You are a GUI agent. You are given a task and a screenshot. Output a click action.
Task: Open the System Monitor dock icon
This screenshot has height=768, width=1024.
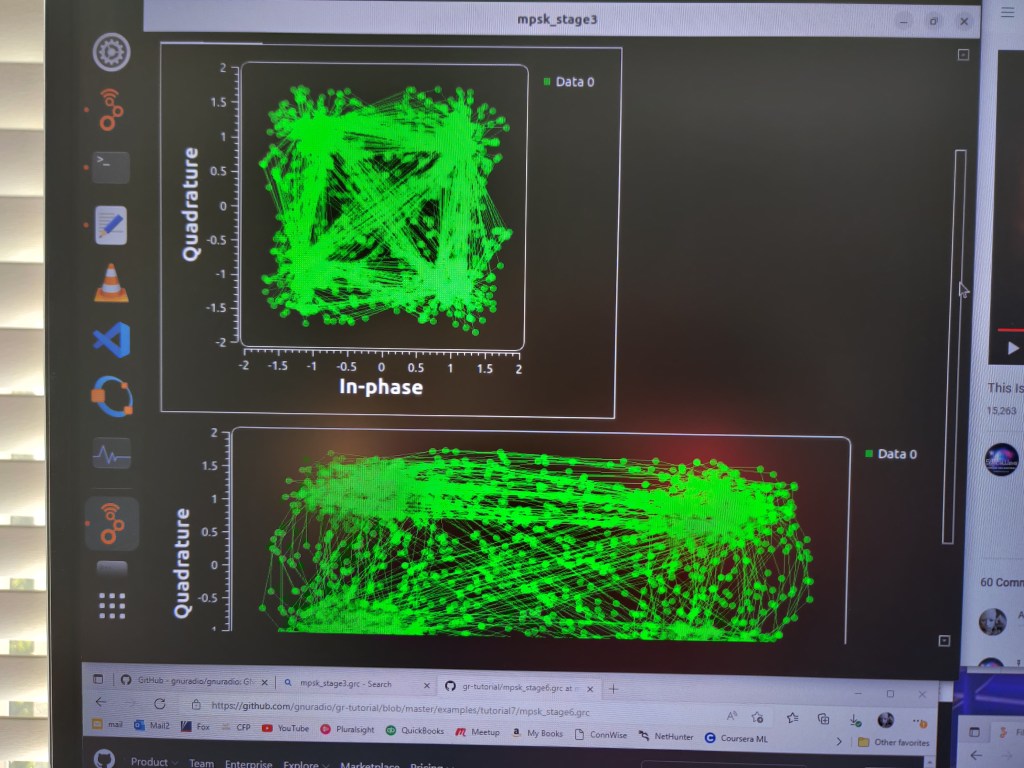(111, 456)
